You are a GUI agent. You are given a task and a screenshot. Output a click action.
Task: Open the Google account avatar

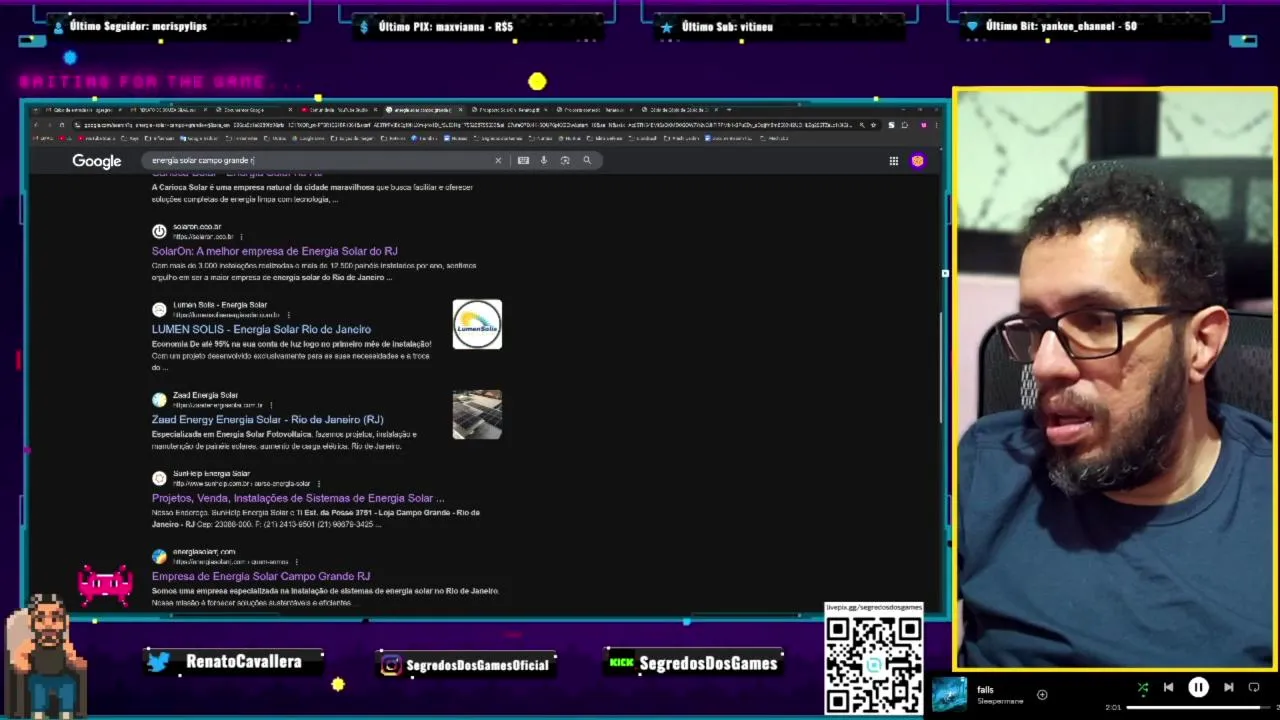[x=917, y=161]
